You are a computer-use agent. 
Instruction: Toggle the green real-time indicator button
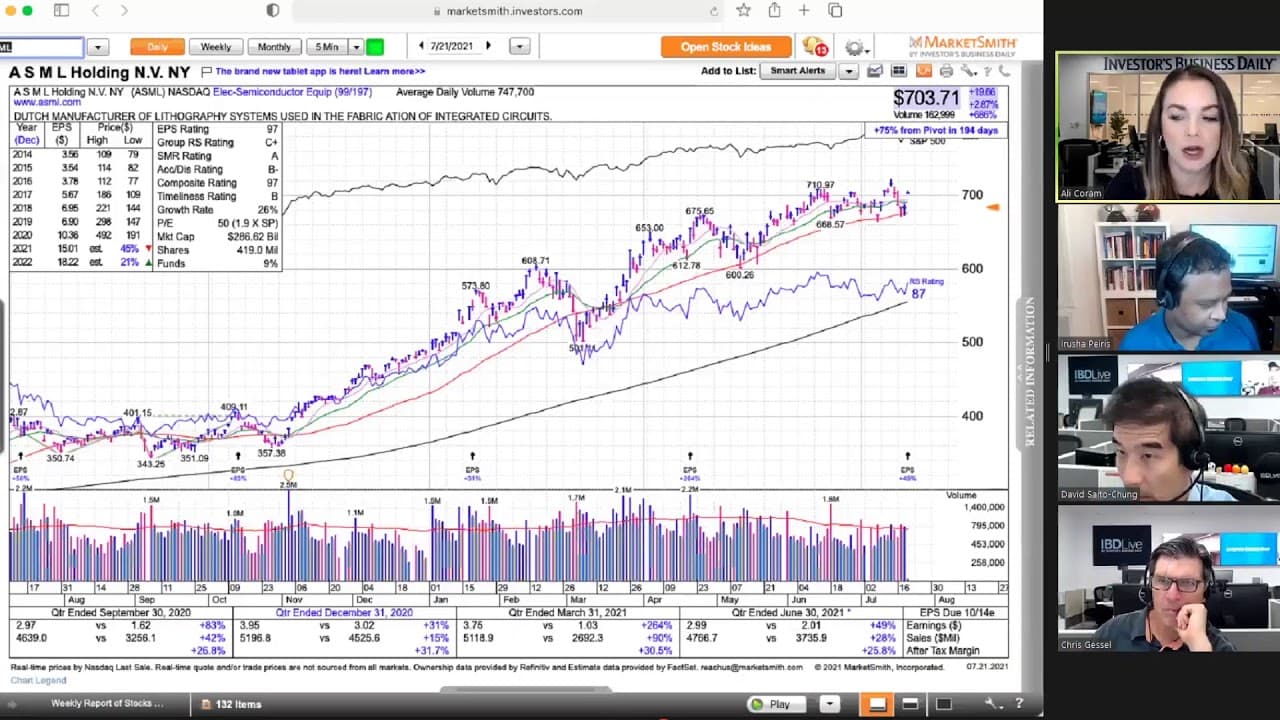375,47
